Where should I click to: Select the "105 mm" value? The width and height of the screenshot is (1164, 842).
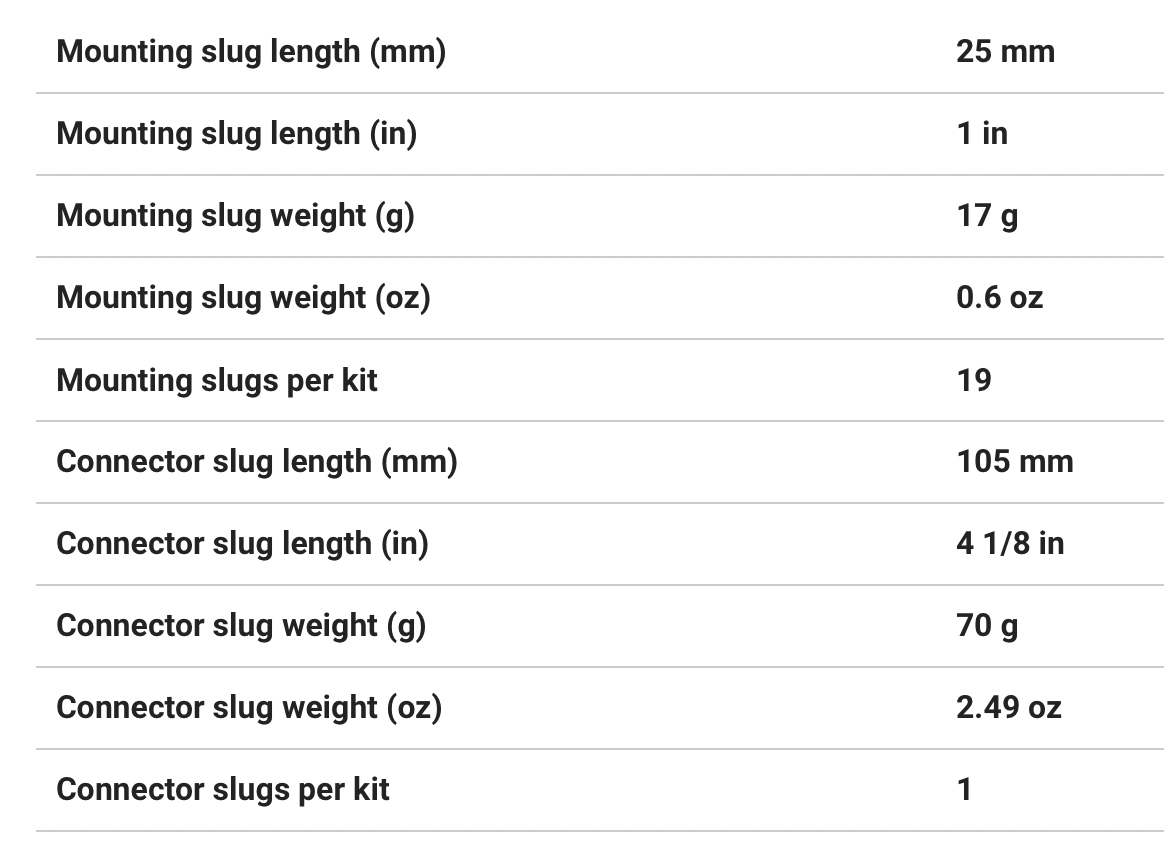[x=1014, y=461]
